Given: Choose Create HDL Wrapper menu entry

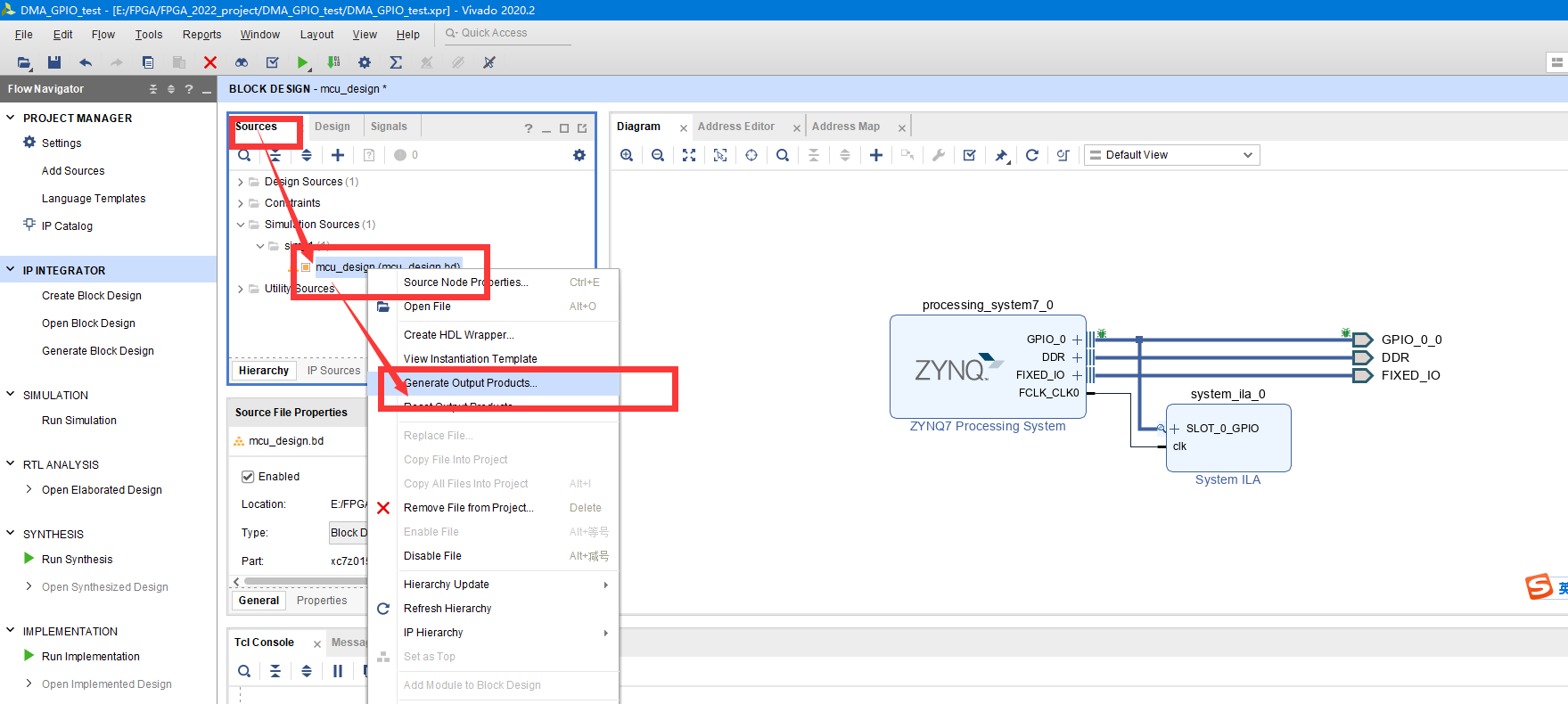Looking at the screenshot, I should click(x=458, y=335).
